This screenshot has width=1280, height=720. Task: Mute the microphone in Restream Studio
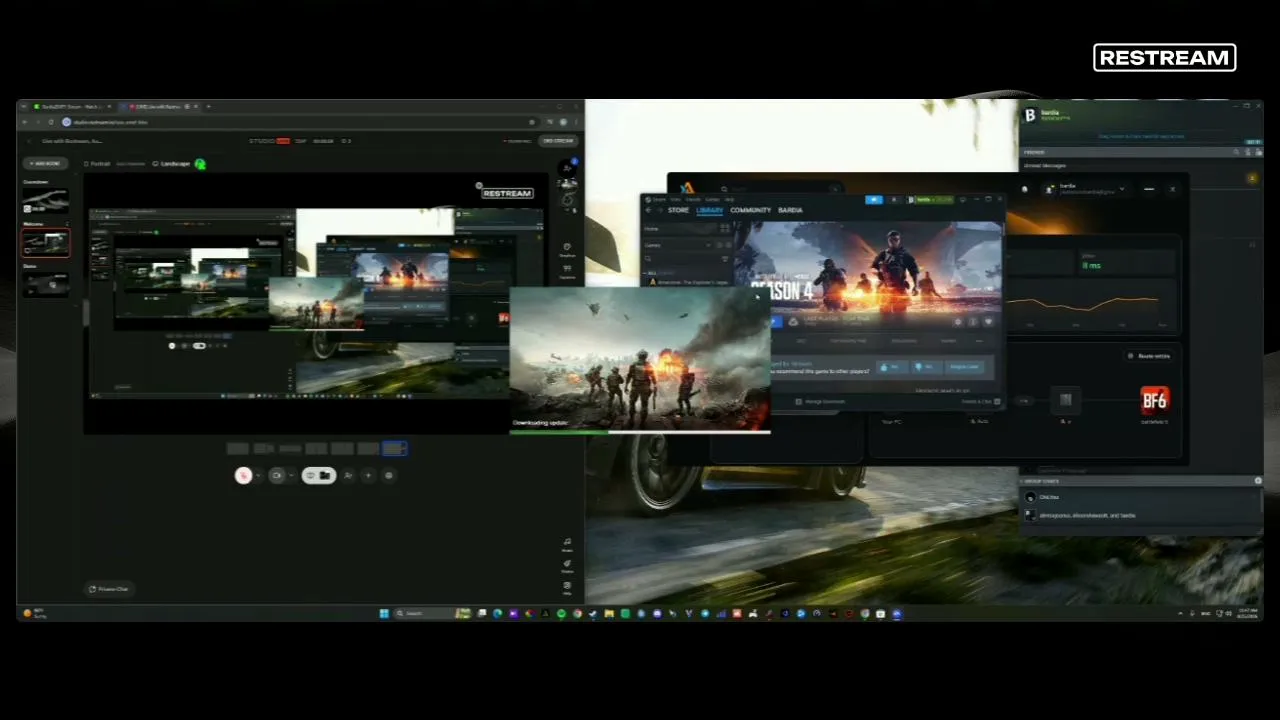(x=243, y=476)
